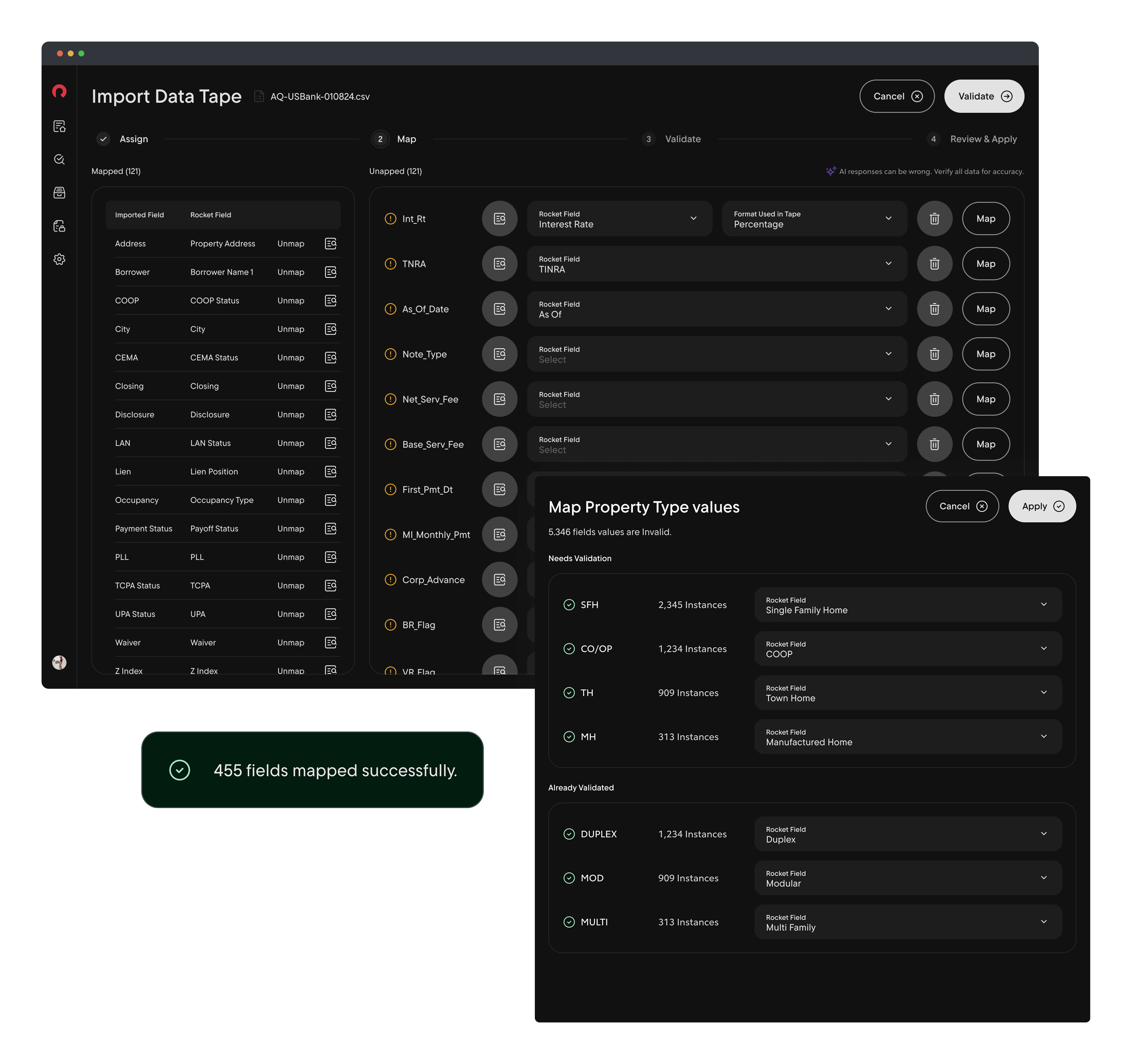The image size is (1132, 1064).
Task: Open Town Home Rocket Field dropdown
Action: pyautogui.click(x=908, y=693)
